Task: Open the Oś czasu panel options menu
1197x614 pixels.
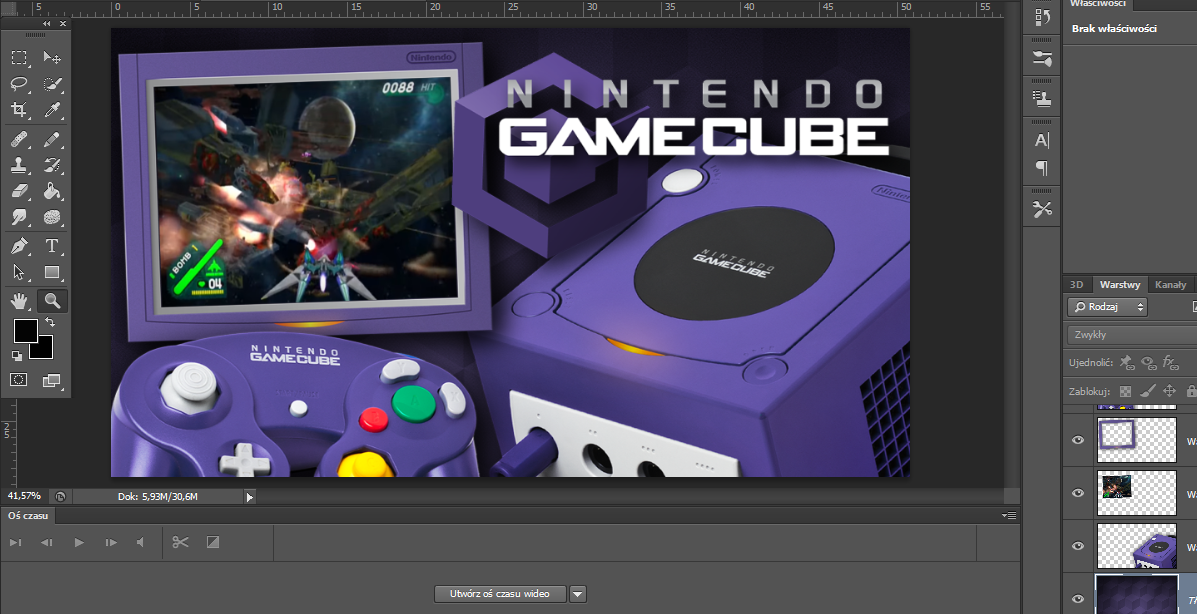Action: click(1009, 515)
